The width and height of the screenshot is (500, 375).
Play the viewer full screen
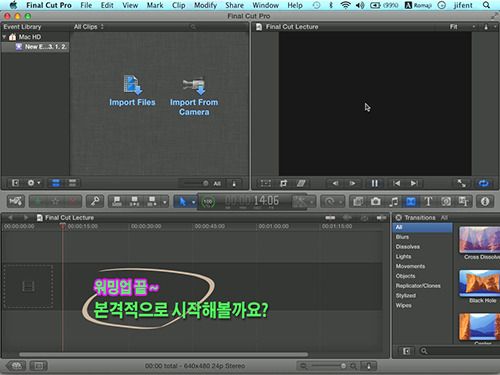tap(462, 183)
